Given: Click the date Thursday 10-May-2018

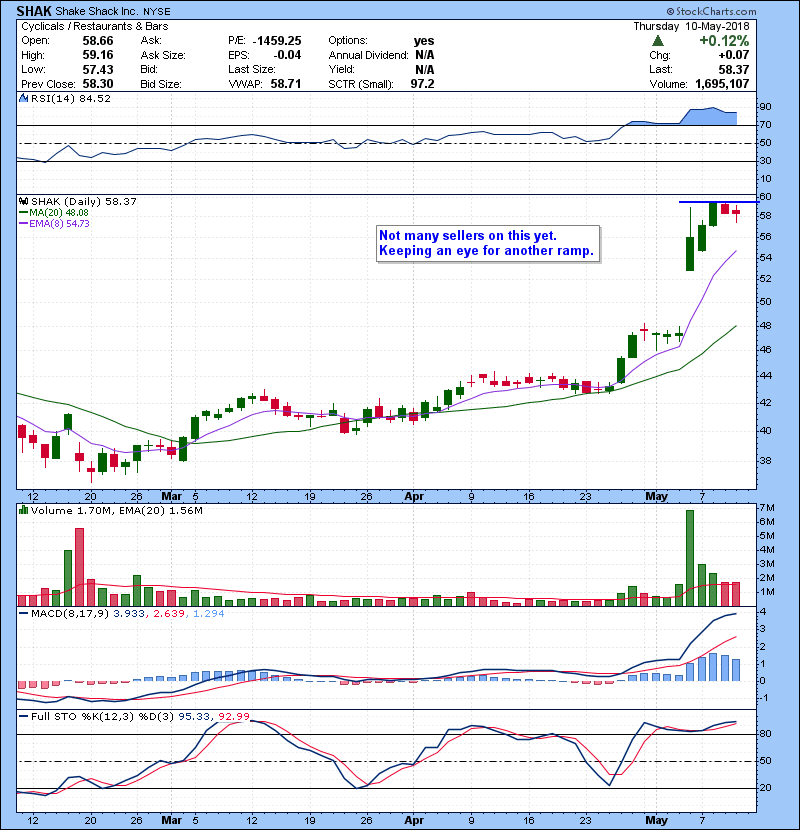Looking at the screenshot, I should coord(691,26).
